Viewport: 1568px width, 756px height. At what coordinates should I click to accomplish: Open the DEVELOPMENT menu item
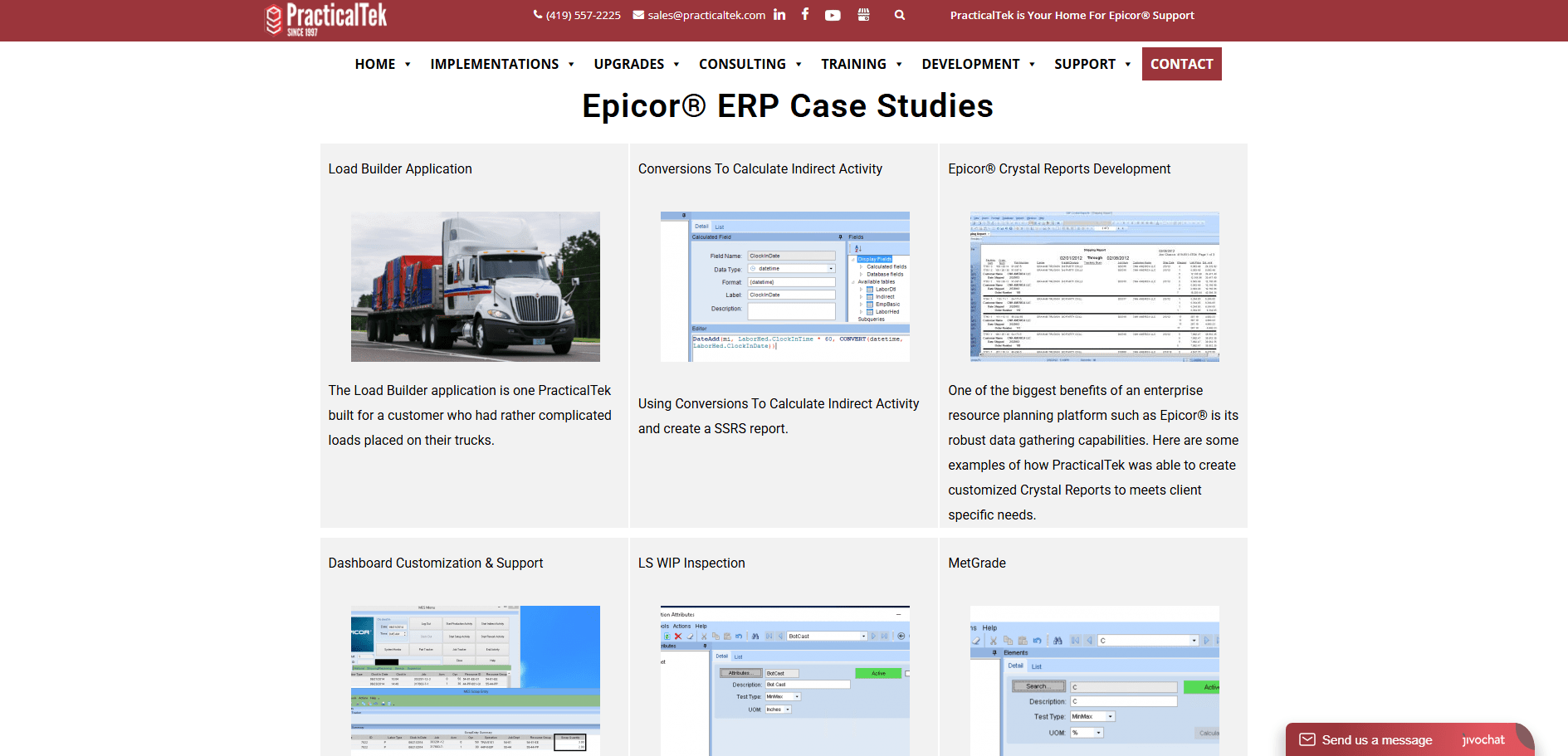[x=970, y=64]
